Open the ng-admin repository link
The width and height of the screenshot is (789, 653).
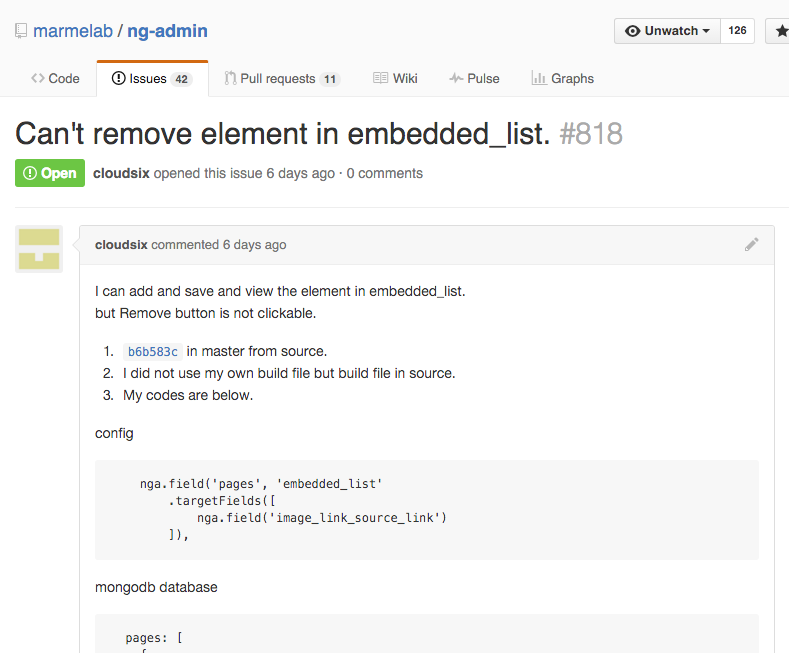pyautogui.click(x=167, y=31)
